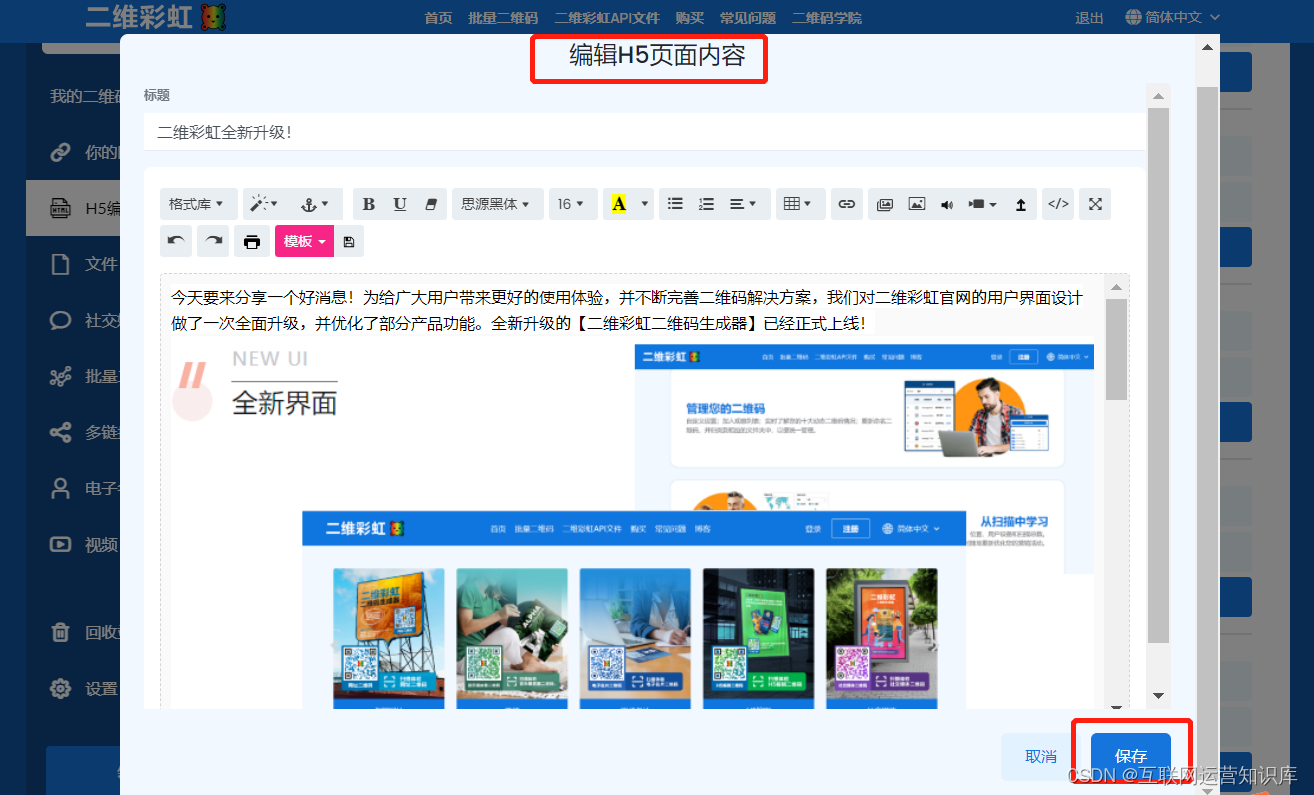Expand editor to fullscreen
The width and height of the screenshot is (1314, 795).
click(1095, 204)
